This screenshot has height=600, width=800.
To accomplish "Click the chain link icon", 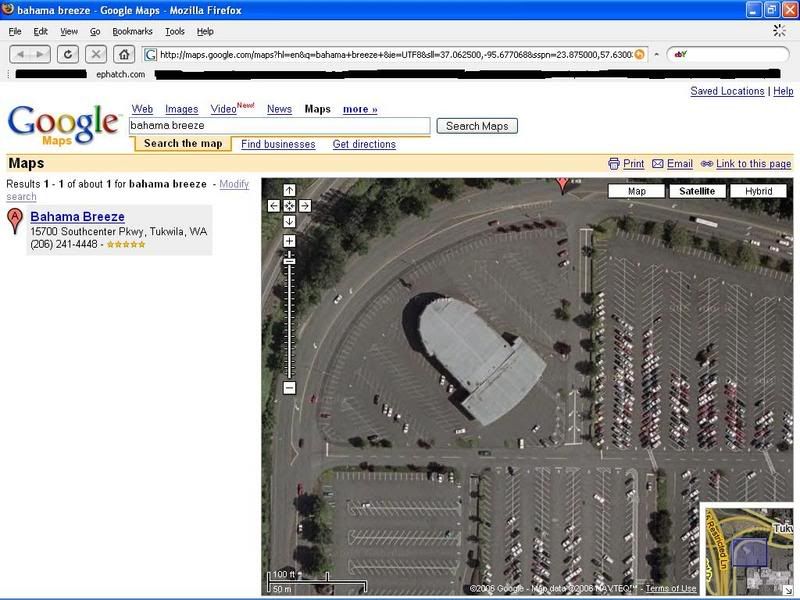I will [707, 164].
